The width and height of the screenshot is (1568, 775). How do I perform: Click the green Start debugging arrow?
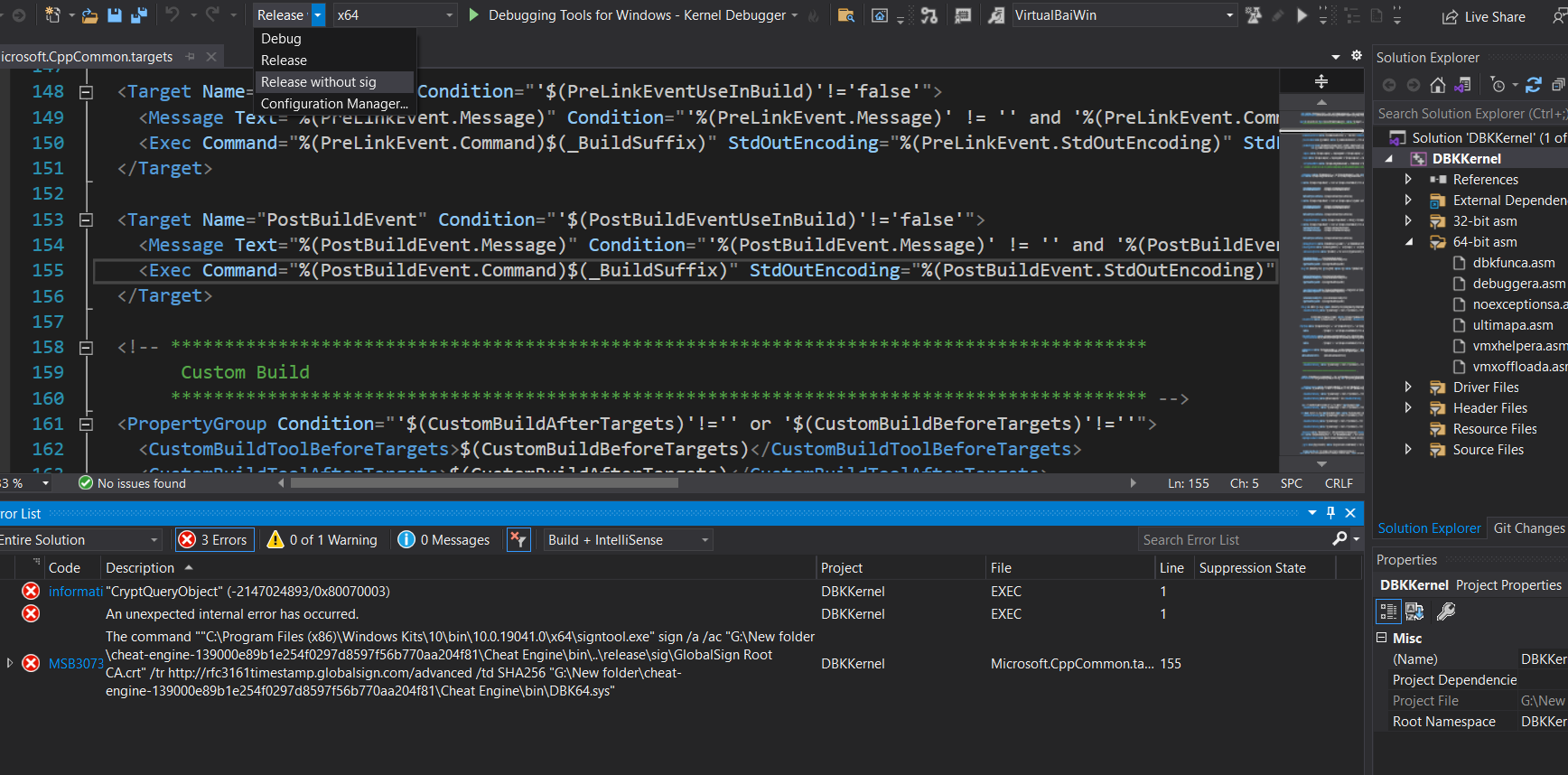click(474, 15)
